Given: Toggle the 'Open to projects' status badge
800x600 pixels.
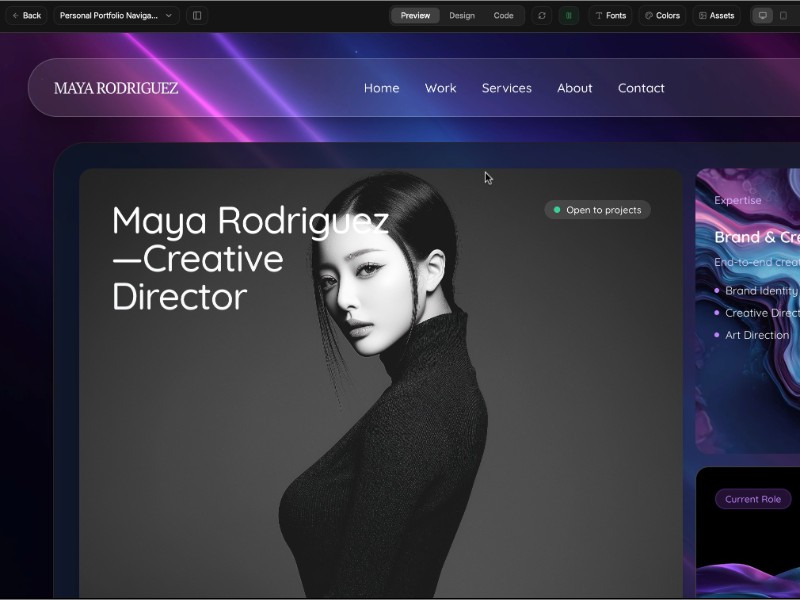Looking at the screenshot, I should (597, 209).
